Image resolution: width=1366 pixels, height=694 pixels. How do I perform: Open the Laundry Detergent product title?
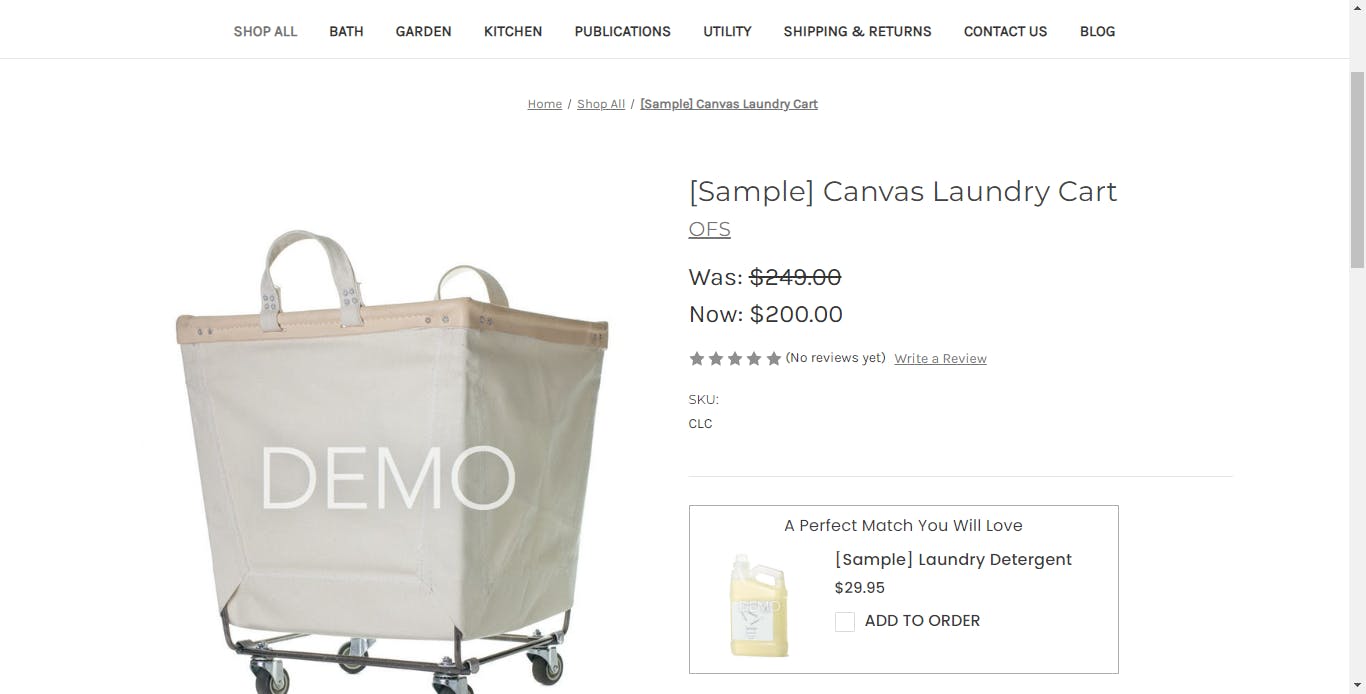click(x=953, y=559)
